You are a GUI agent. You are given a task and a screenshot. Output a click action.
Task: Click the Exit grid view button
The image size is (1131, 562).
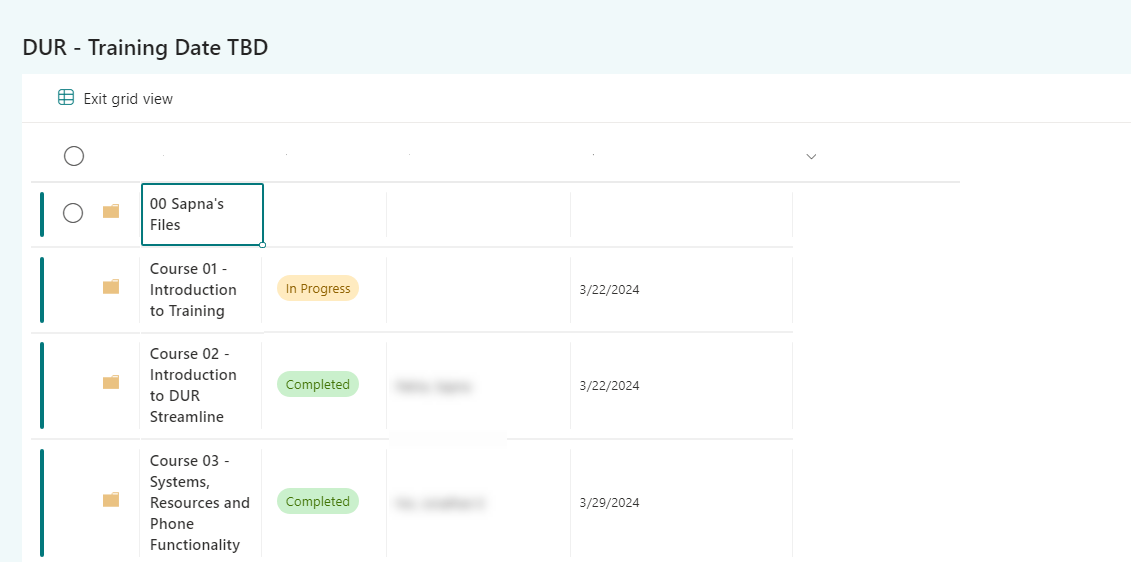pyautogui.click(x=115, y=99)
